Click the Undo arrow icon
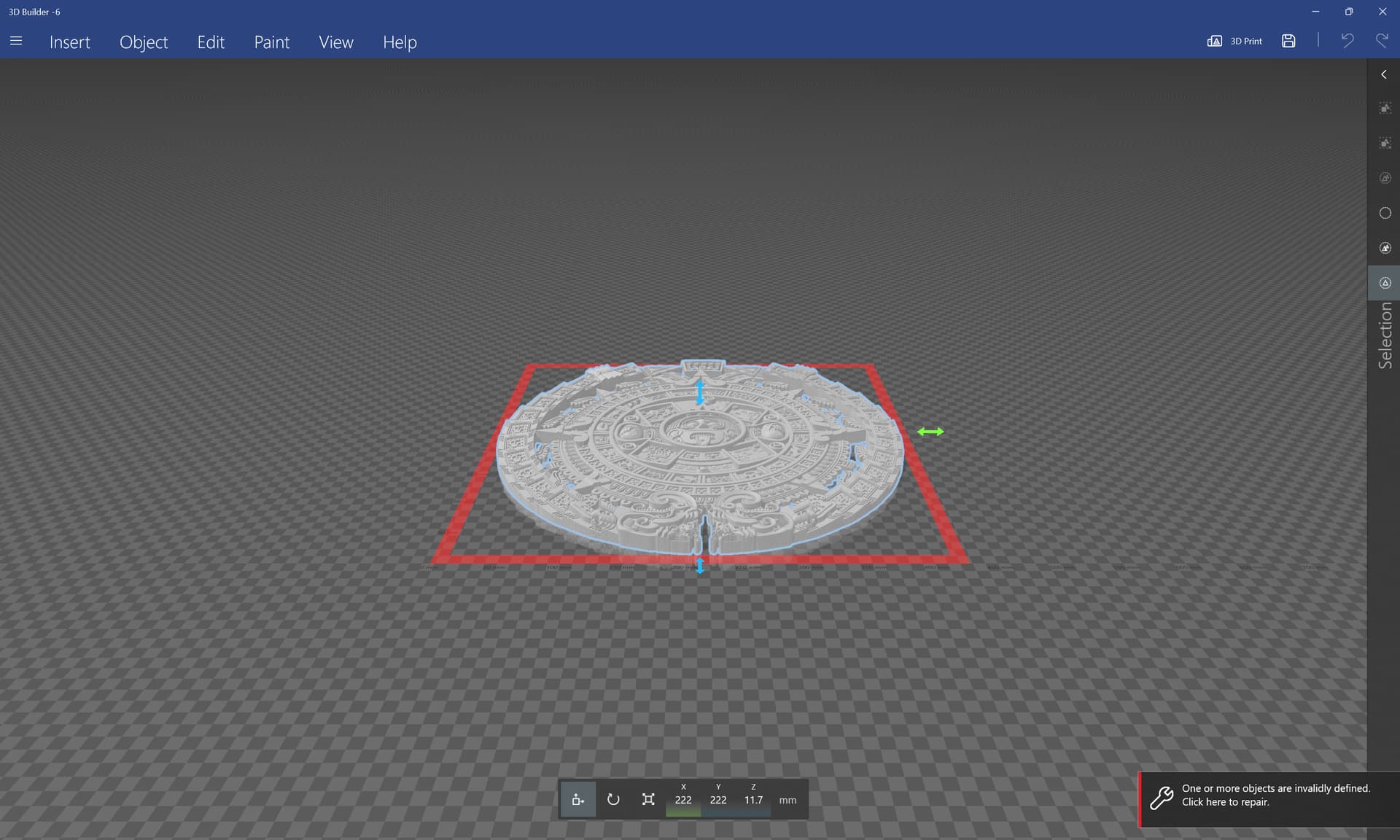This screenshot has width=1400, height=840. (1347, 41)
